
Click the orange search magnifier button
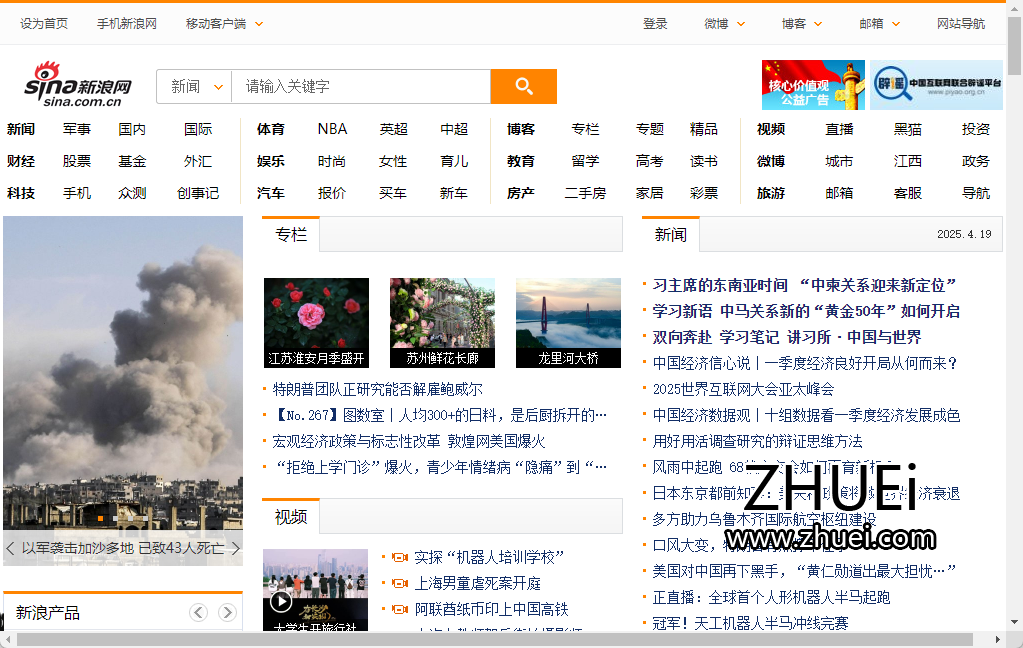coord(523,87)
